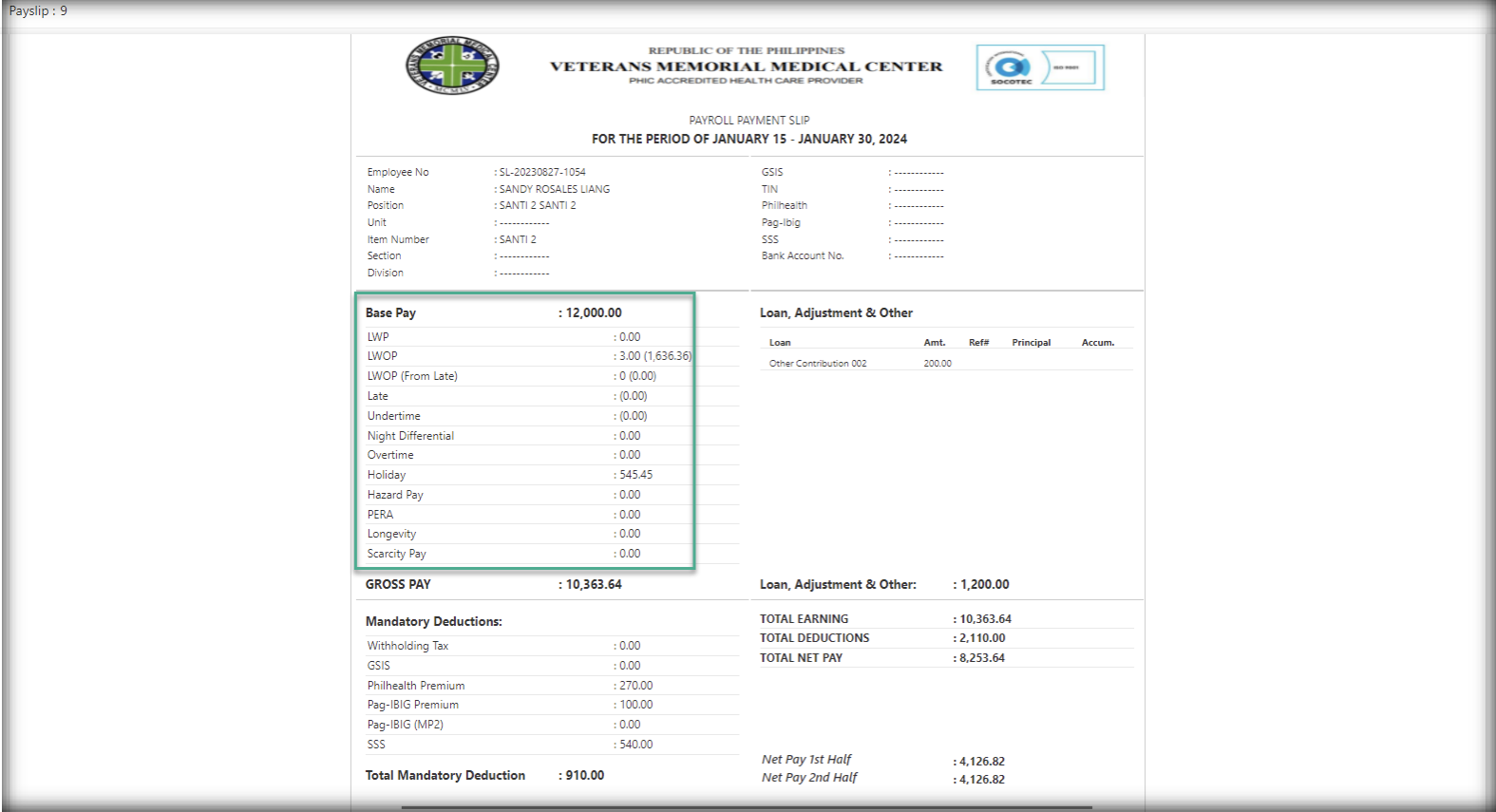1496x812 pixels.
Task: Select the Philhealth Premium value 270.00
Action: click(x=635, y=686)
